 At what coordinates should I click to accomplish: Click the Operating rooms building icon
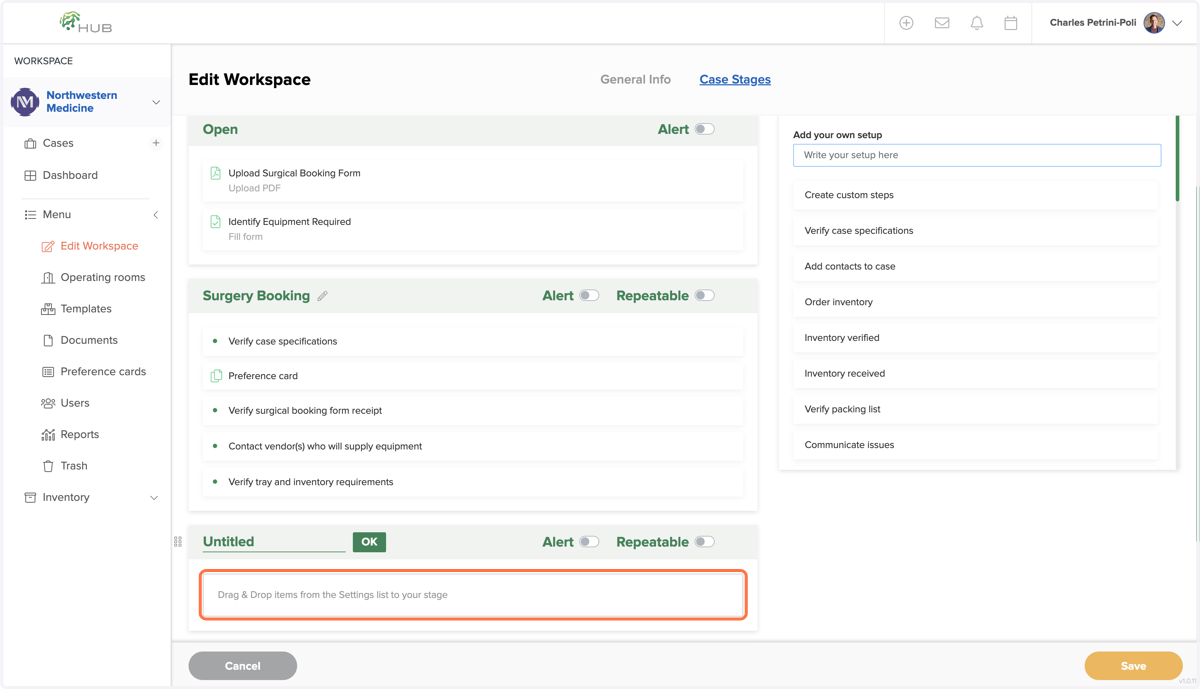pyautogui.click(x=48, y=278)
